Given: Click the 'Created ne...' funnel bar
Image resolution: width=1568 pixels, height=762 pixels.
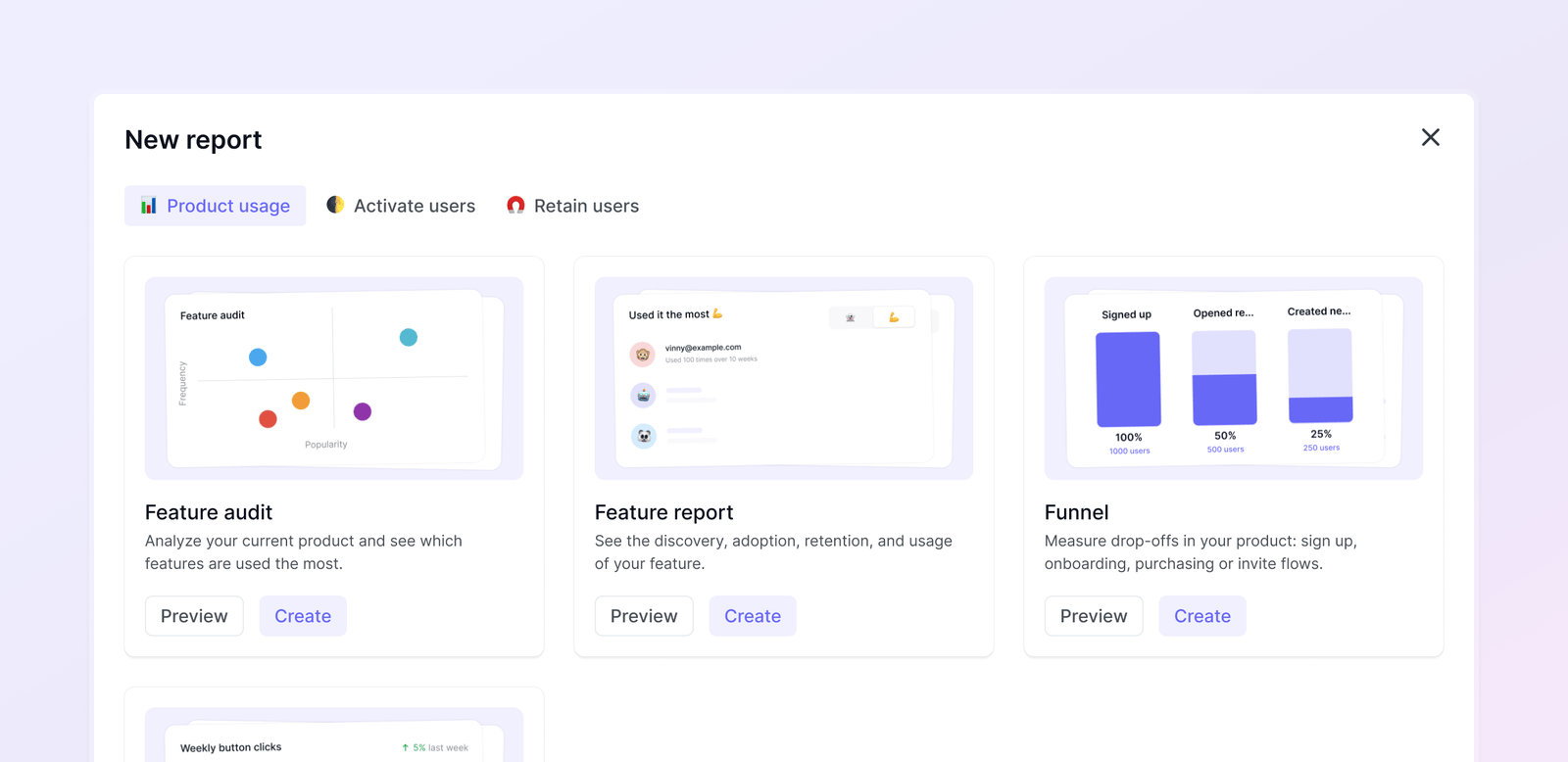Looking at the screenshot, I should [x=1320, y=375].
